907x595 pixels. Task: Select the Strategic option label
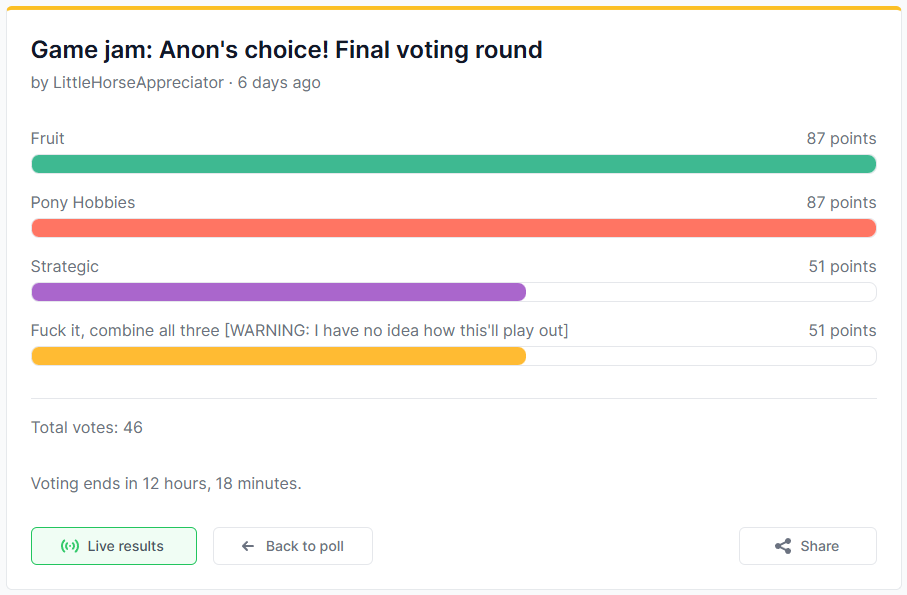click(x=65, y=266)
